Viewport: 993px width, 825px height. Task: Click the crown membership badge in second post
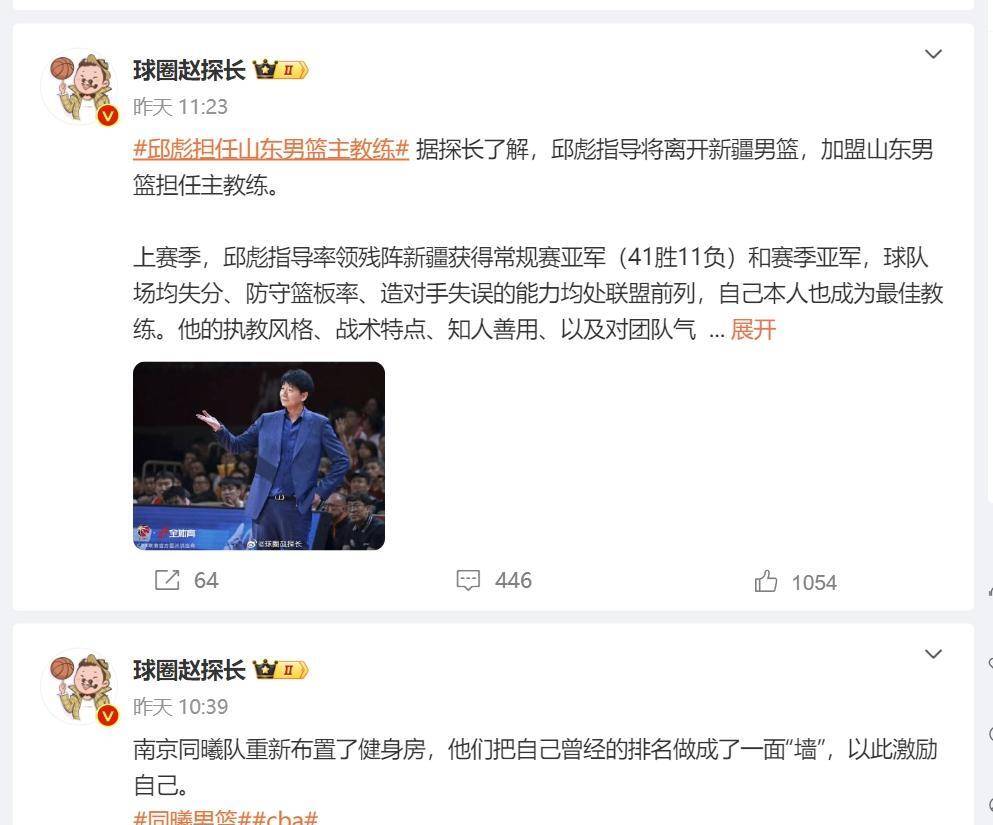click(281, 669)
